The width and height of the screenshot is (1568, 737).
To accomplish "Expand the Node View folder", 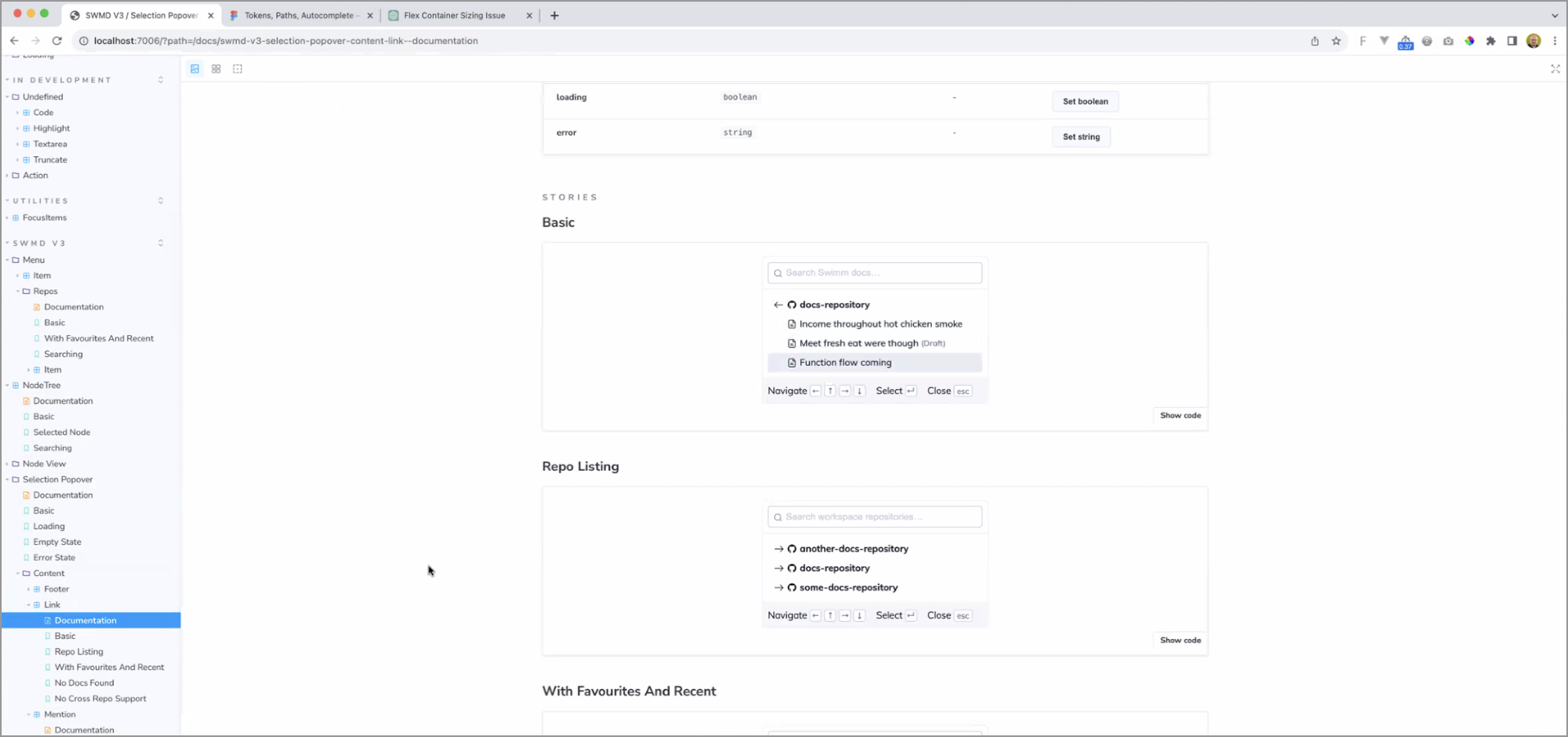I will click(x=44, y=464).
